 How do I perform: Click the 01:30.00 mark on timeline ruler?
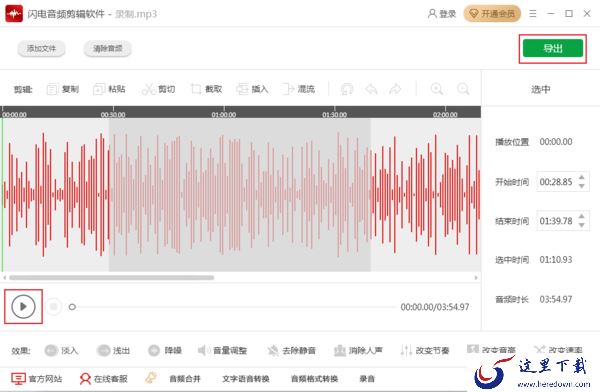point(334,114)
